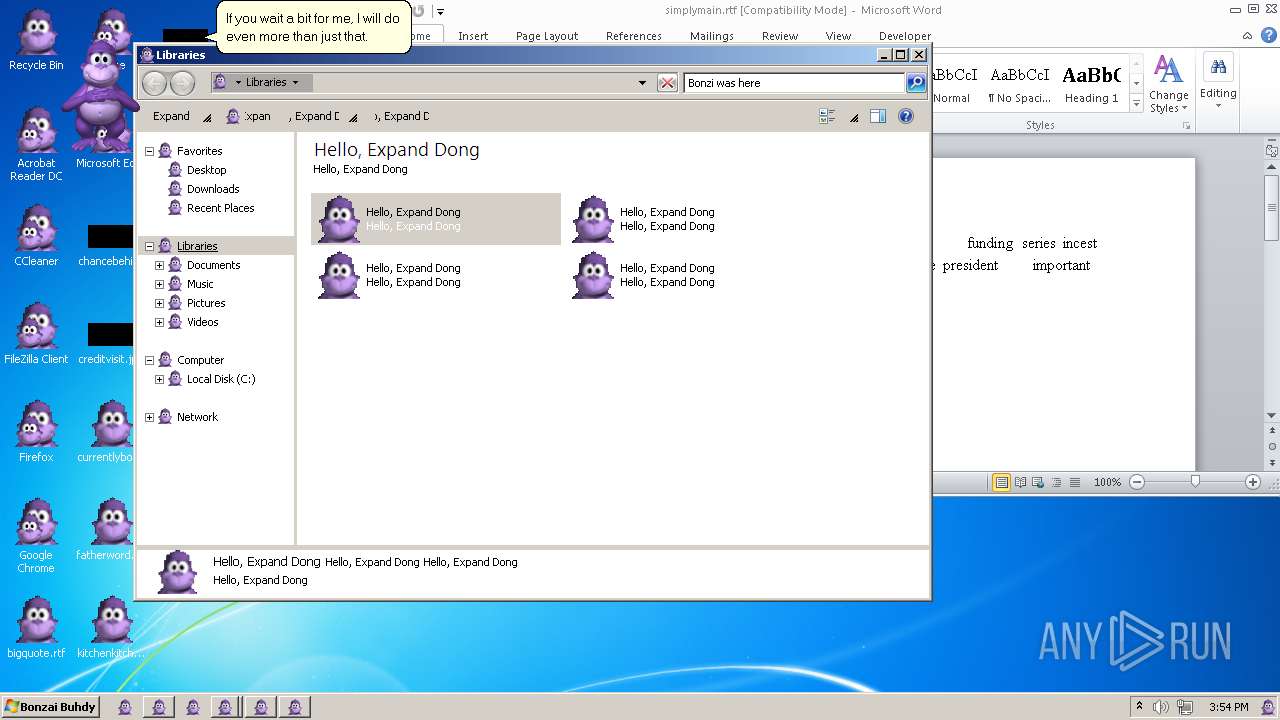Switch to Insert tab in Word
The image size is (1280, 720).
click(473, 36)
